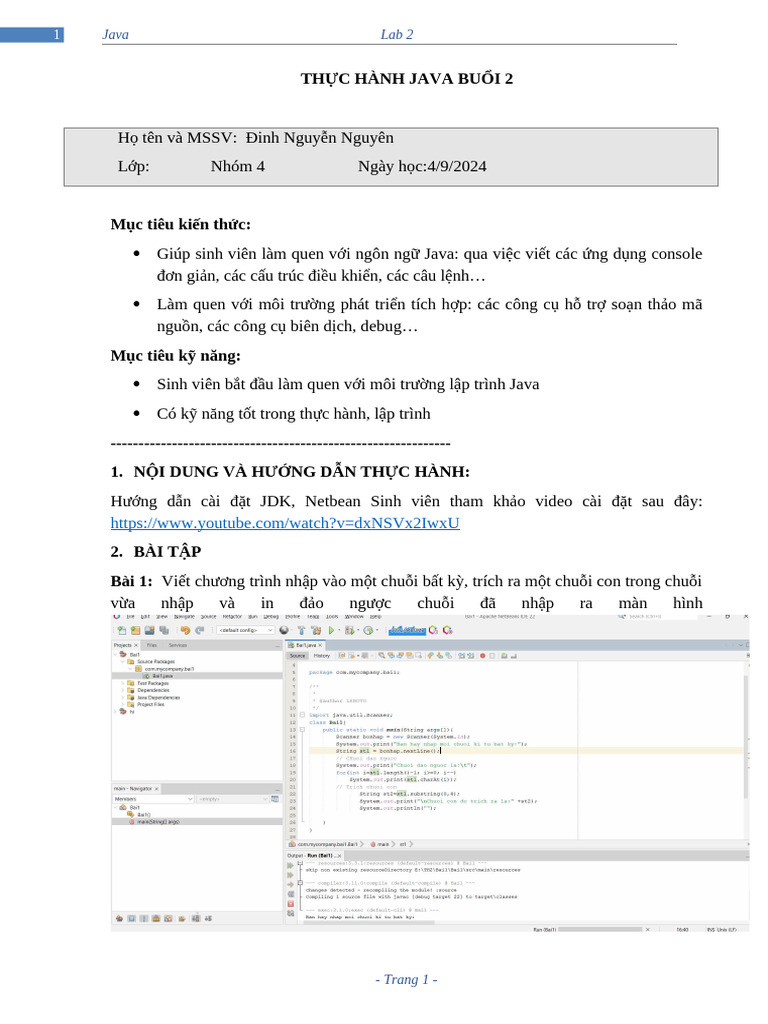Collapse the Source Packages tree node
Image resolution: width=768 pixels, height=1024 pixels.
click(x=122, y=662)
